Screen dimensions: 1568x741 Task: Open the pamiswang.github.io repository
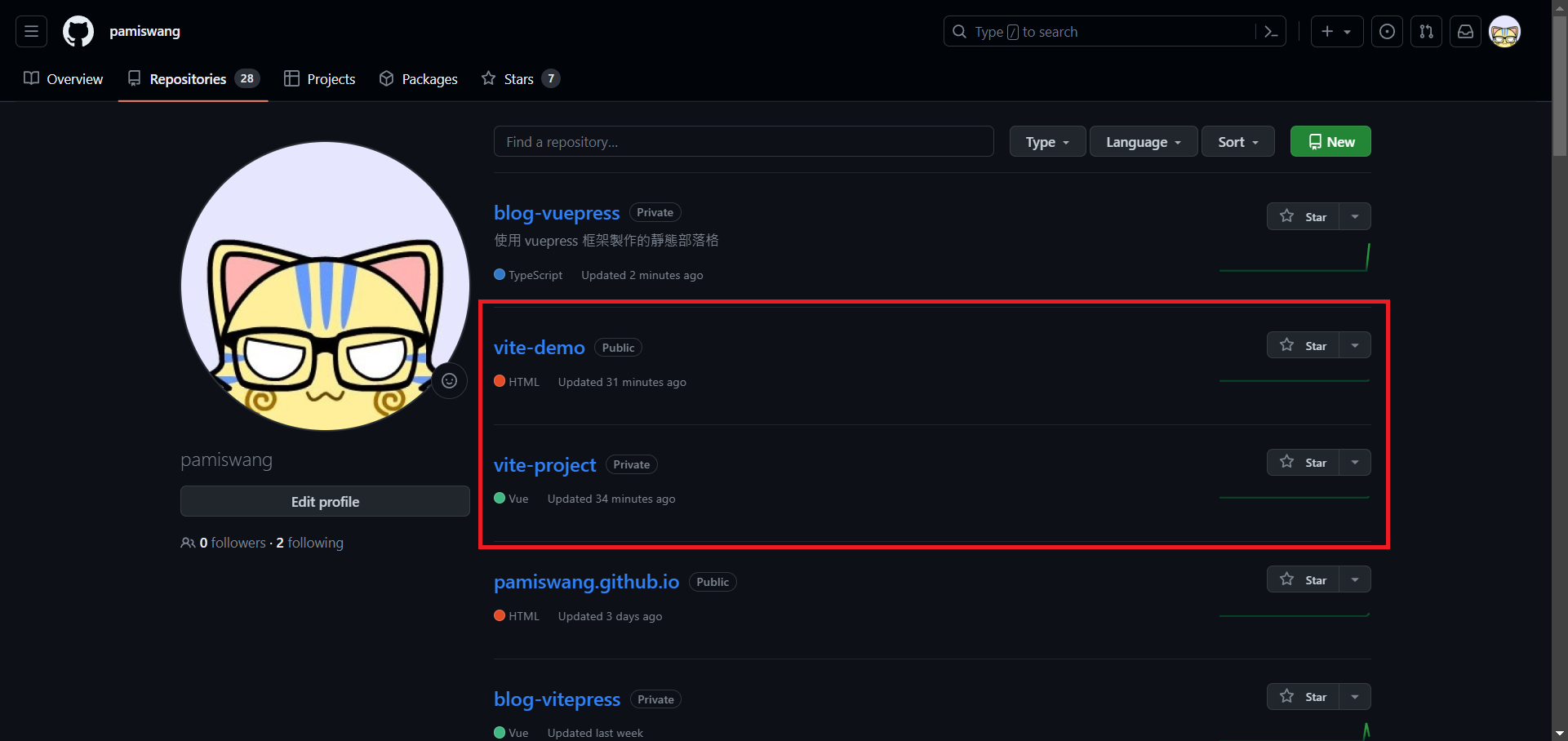(x=587, y=582)
